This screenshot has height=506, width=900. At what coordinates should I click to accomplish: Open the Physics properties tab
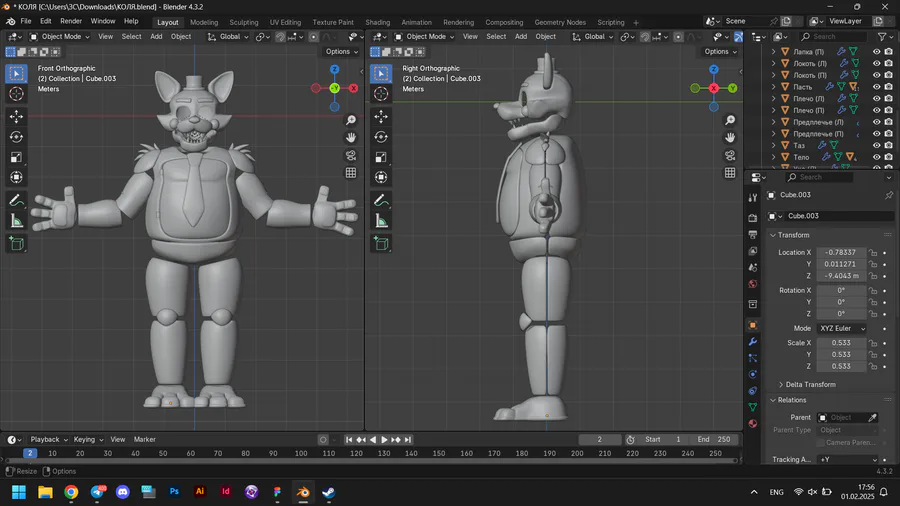pos(752,375)
